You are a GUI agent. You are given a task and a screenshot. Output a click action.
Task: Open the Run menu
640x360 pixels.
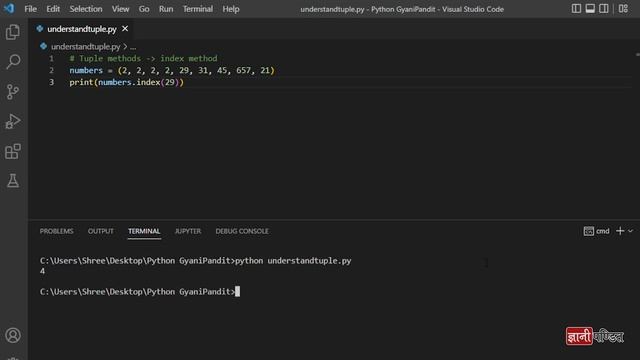click(x=166, y=9)
